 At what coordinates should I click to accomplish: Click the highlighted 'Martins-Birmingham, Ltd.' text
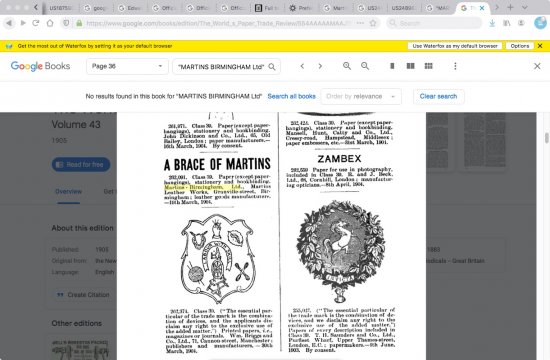203,187
